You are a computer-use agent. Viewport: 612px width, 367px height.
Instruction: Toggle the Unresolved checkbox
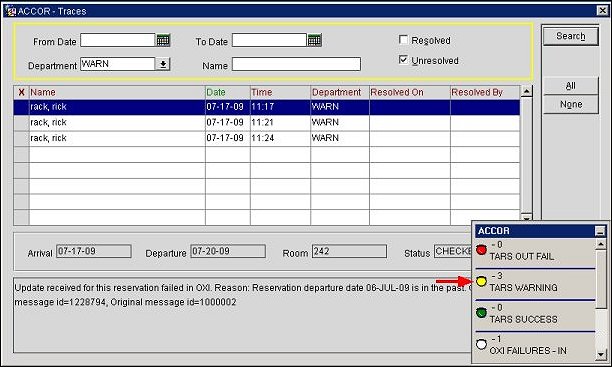click(403, 60)
